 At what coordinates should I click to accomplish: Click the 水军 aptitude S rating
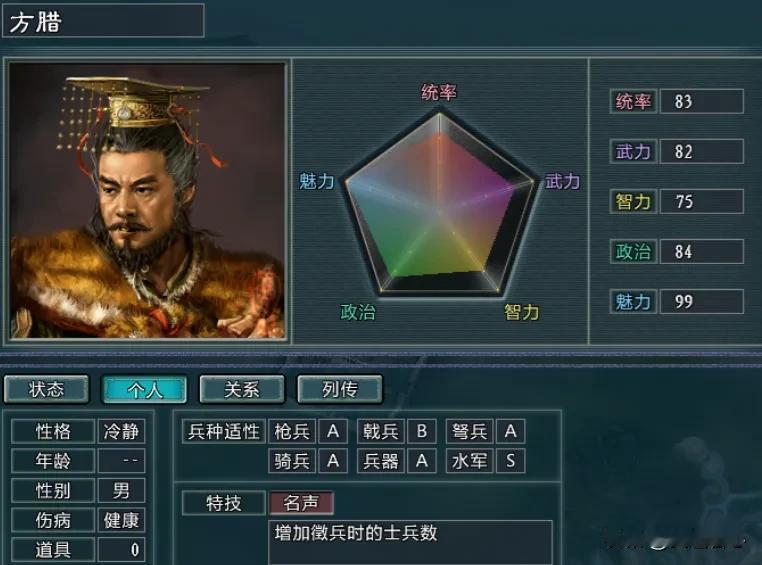tap(510, 461)
